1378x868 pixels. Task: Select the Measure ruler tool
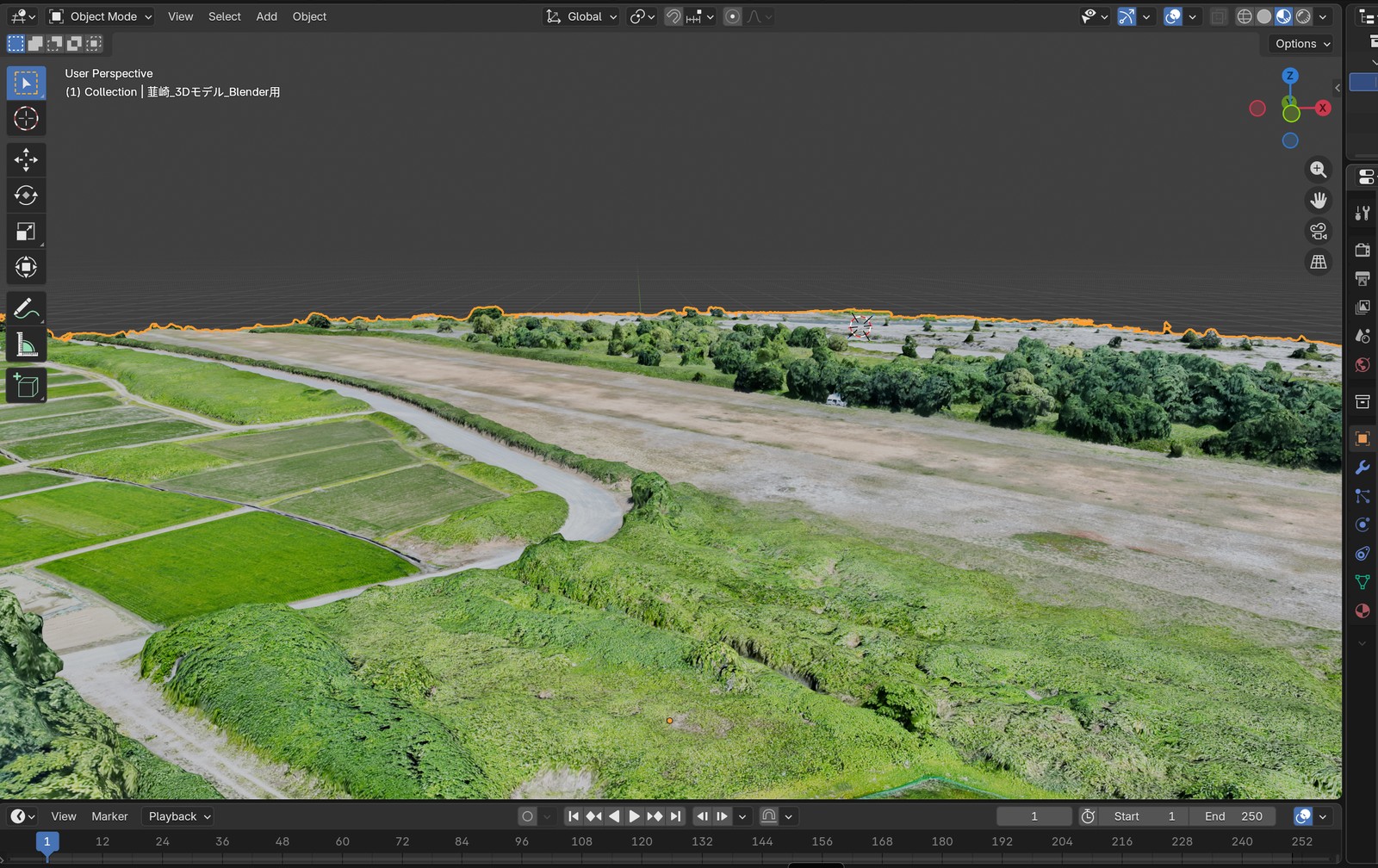click(26, 344)
